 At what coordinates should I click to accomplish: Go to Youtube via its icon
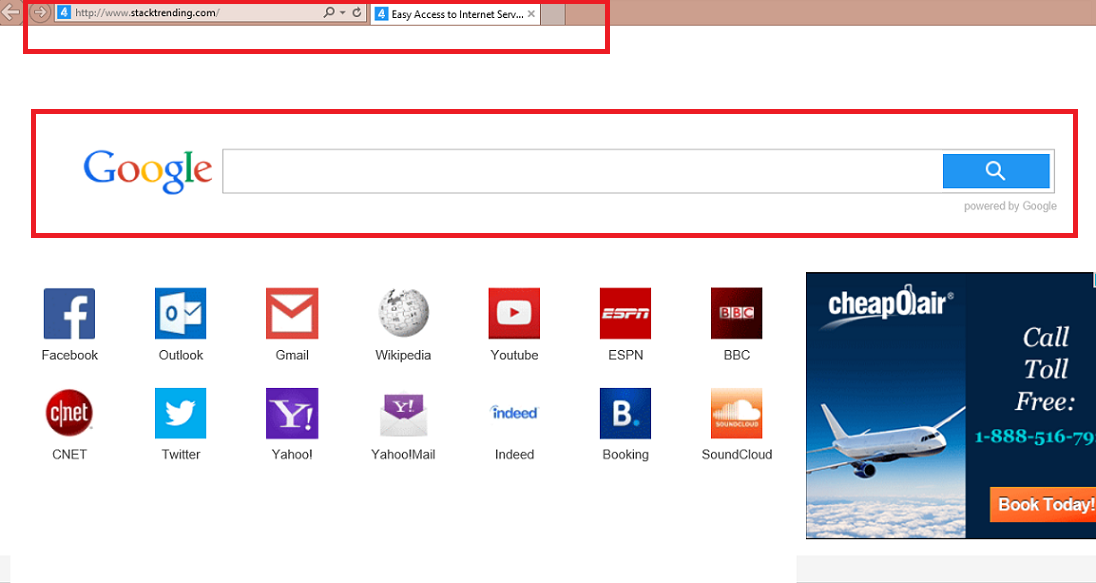514,314
